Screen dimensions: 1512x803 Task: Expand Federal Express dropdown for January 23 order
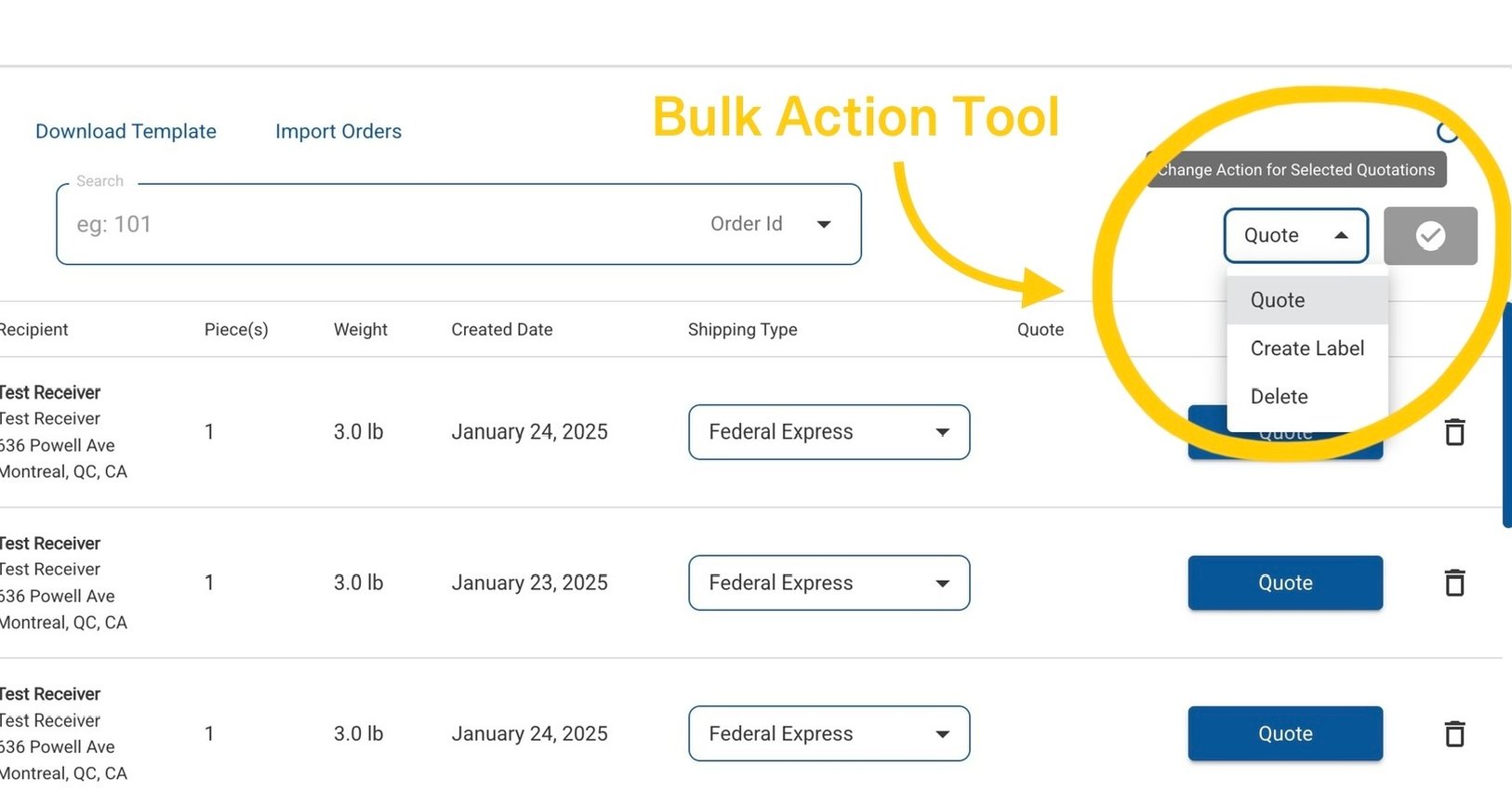(829, 583)
